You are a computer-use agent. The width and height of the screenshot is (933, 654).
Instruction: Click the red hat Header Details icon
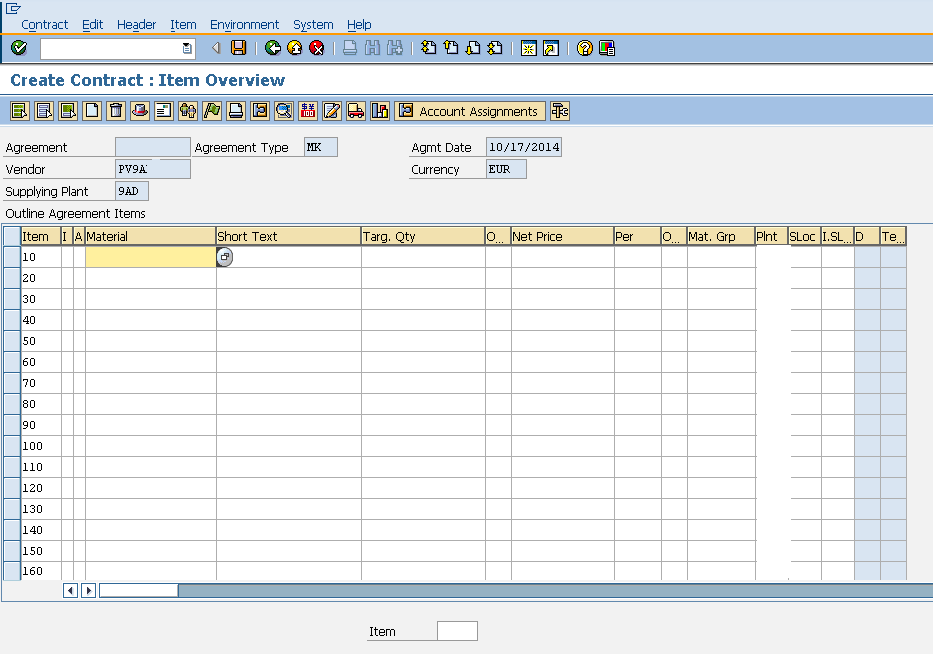[x=140, y=111]
